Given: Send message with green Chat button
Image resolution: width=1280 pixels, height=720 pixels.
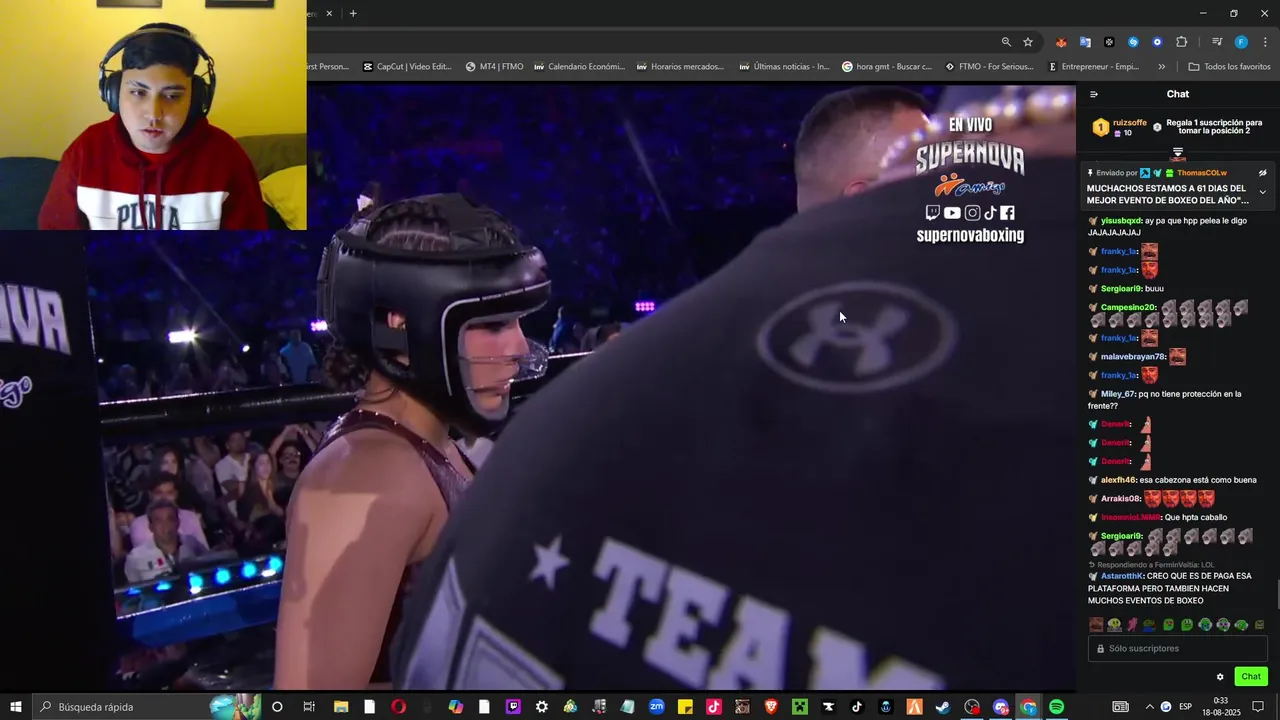Looking at the screenshot, I should (x=1251, y=677).
